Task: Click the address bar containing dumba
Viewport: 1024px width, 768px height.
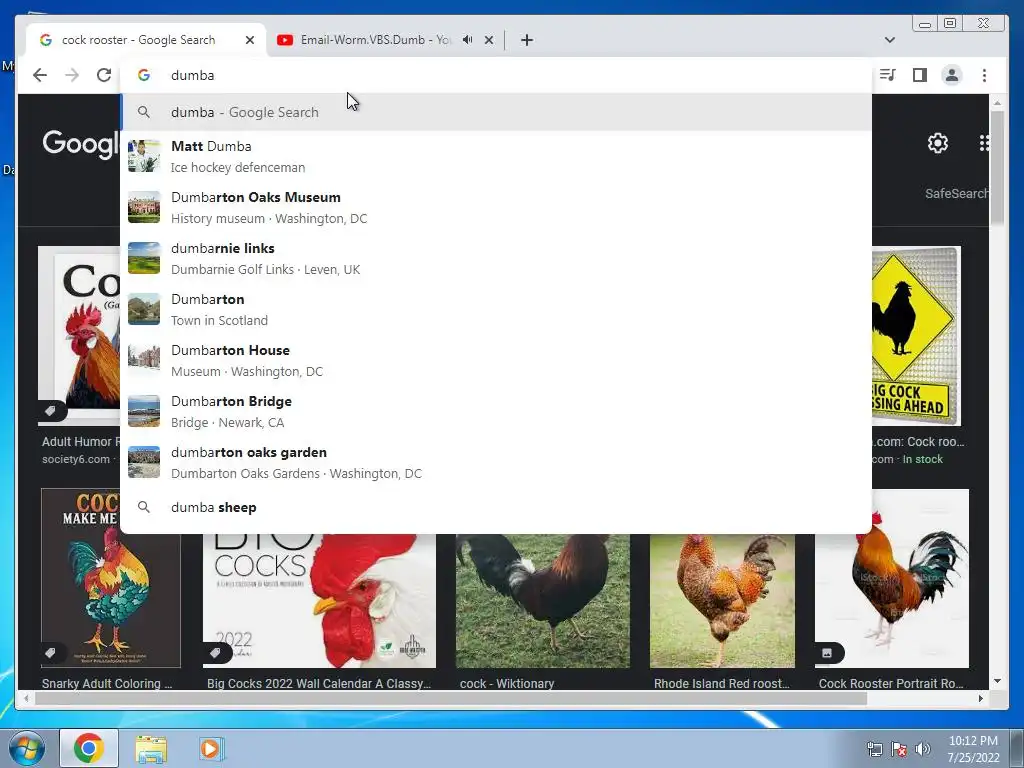Action: pyautogui.click(x=496, y=75)
